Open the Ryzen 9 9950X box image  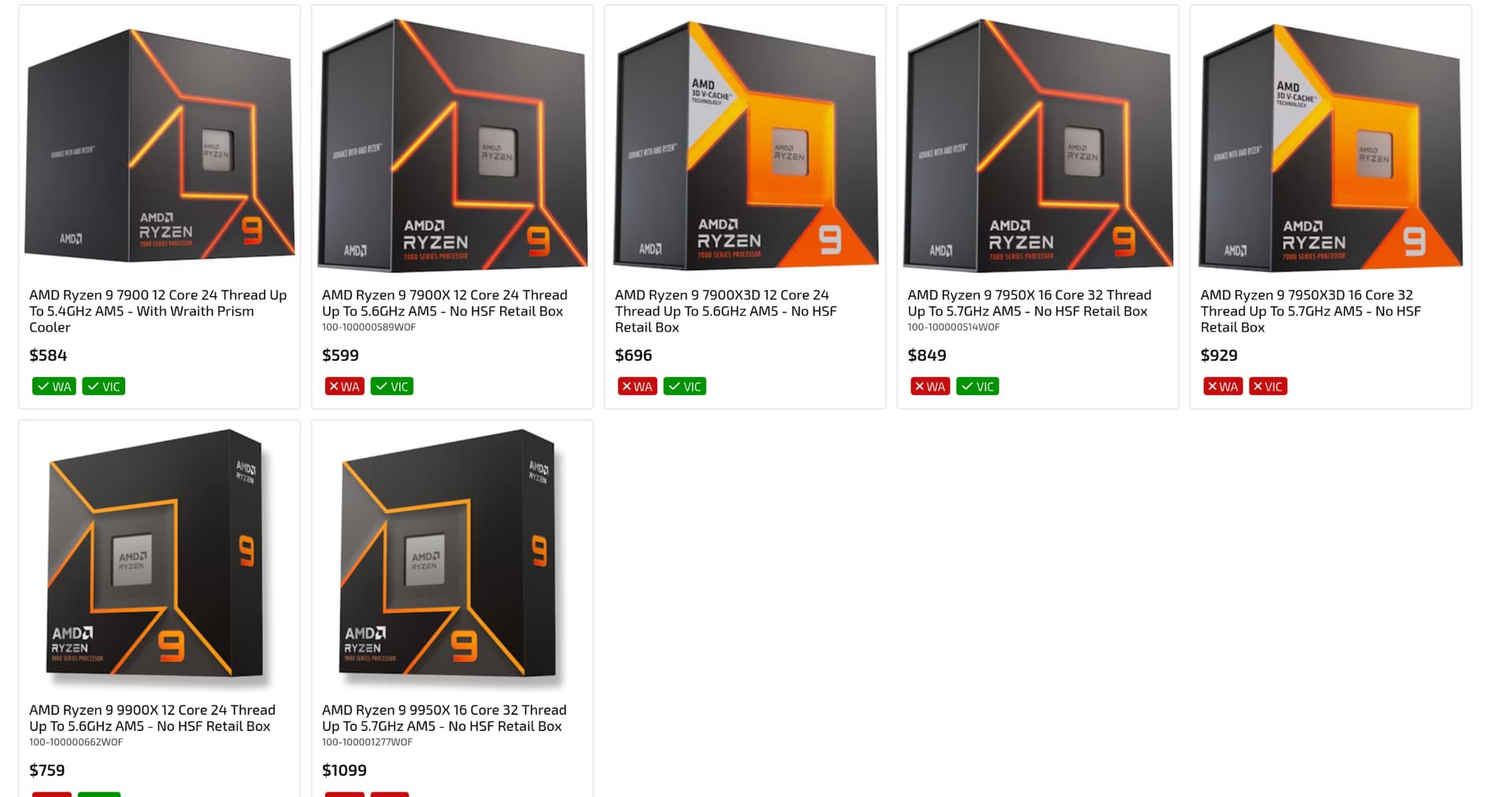[x=452, y=556]
